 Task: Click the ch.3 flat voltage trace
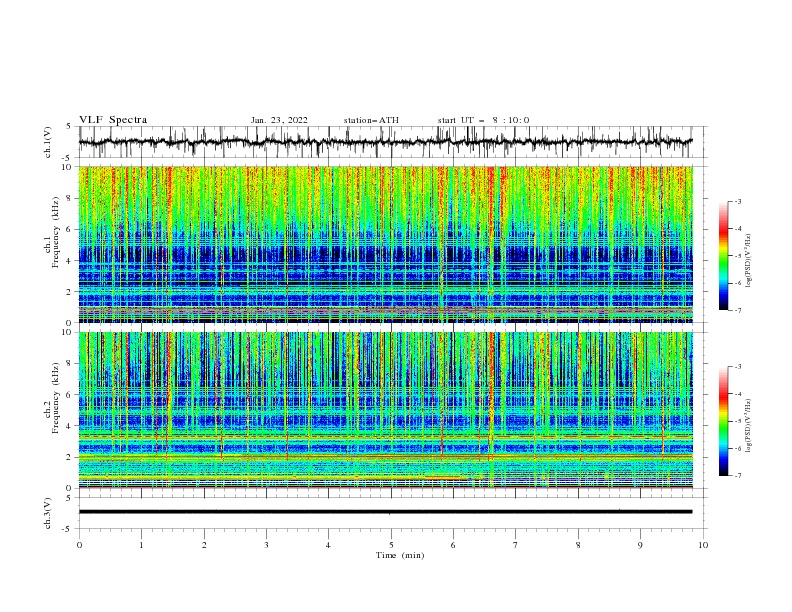385,512
